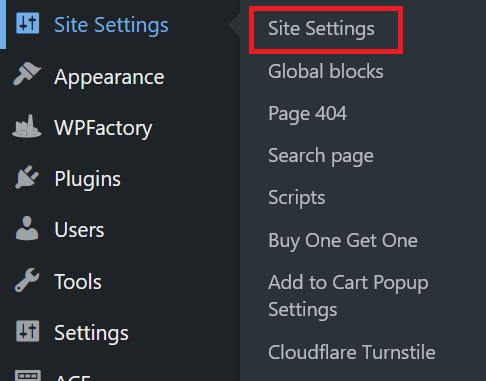Open the Search page submenu link
The width and height of the screenshot is (486, 381).
321,156
